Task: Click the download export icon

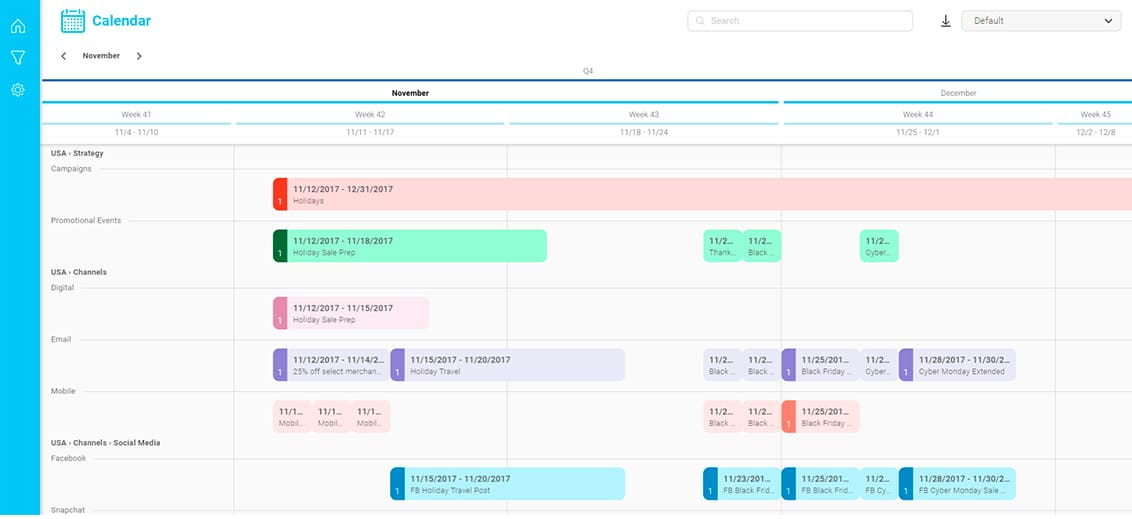Action: point(946,21)
